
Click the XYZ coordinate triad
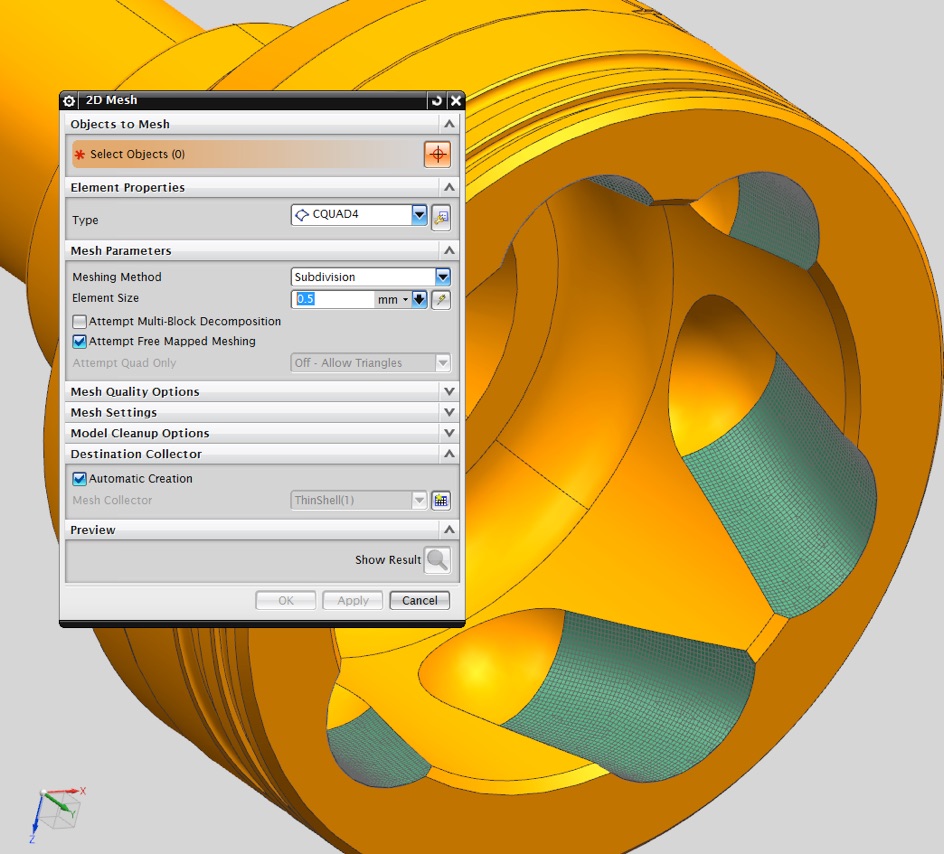click(58, 813)
